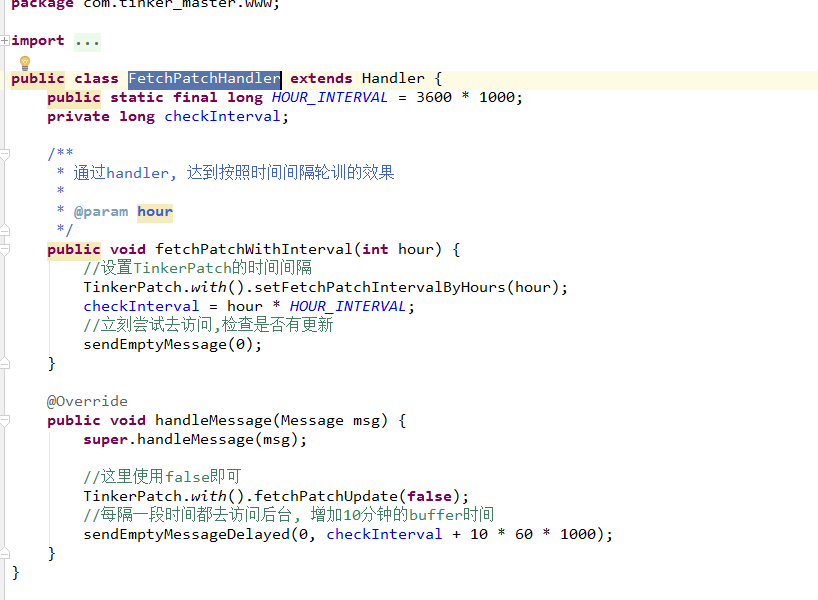The height and width of the screenshot is (600, 818).
Task: Click the @Override annotation
Action: tap(87, 401)
